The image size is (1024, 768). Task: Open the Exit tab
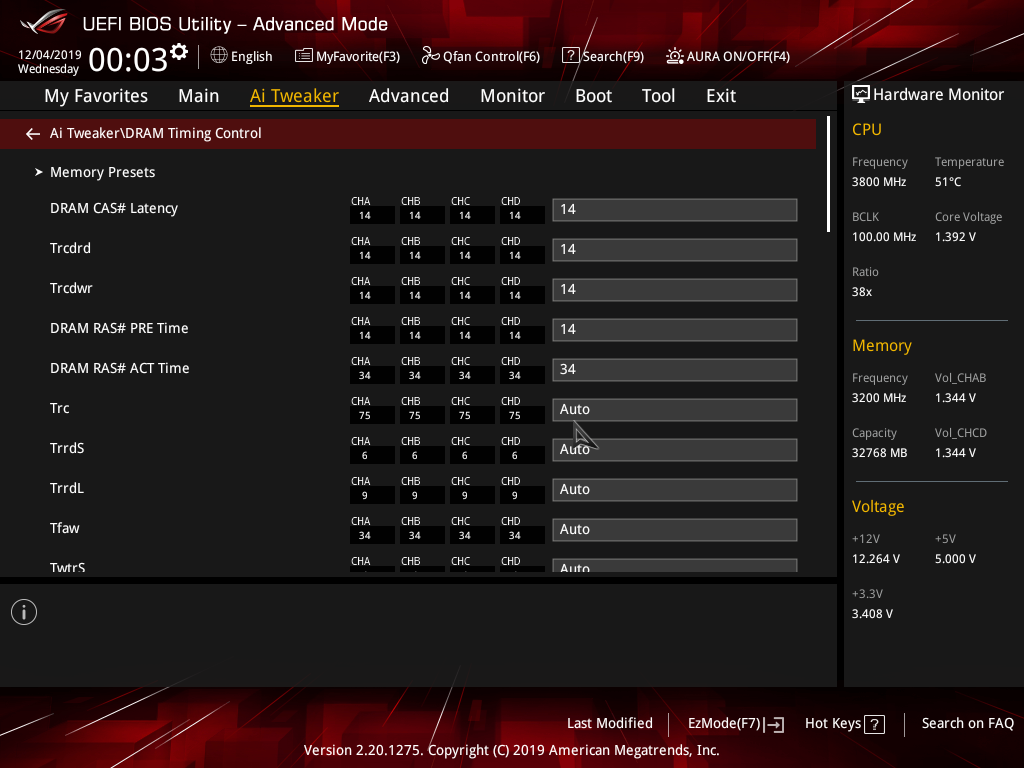click(x=721, y=96)
